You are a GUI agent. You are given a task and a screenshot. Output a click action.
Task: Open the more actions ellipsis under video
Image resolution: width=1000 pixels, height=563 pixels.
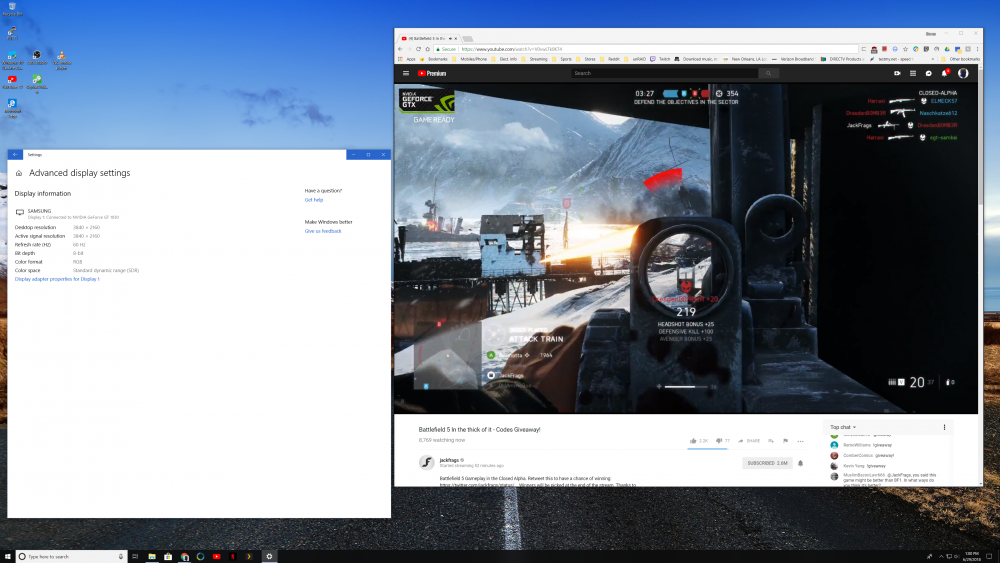coord(800,441)
